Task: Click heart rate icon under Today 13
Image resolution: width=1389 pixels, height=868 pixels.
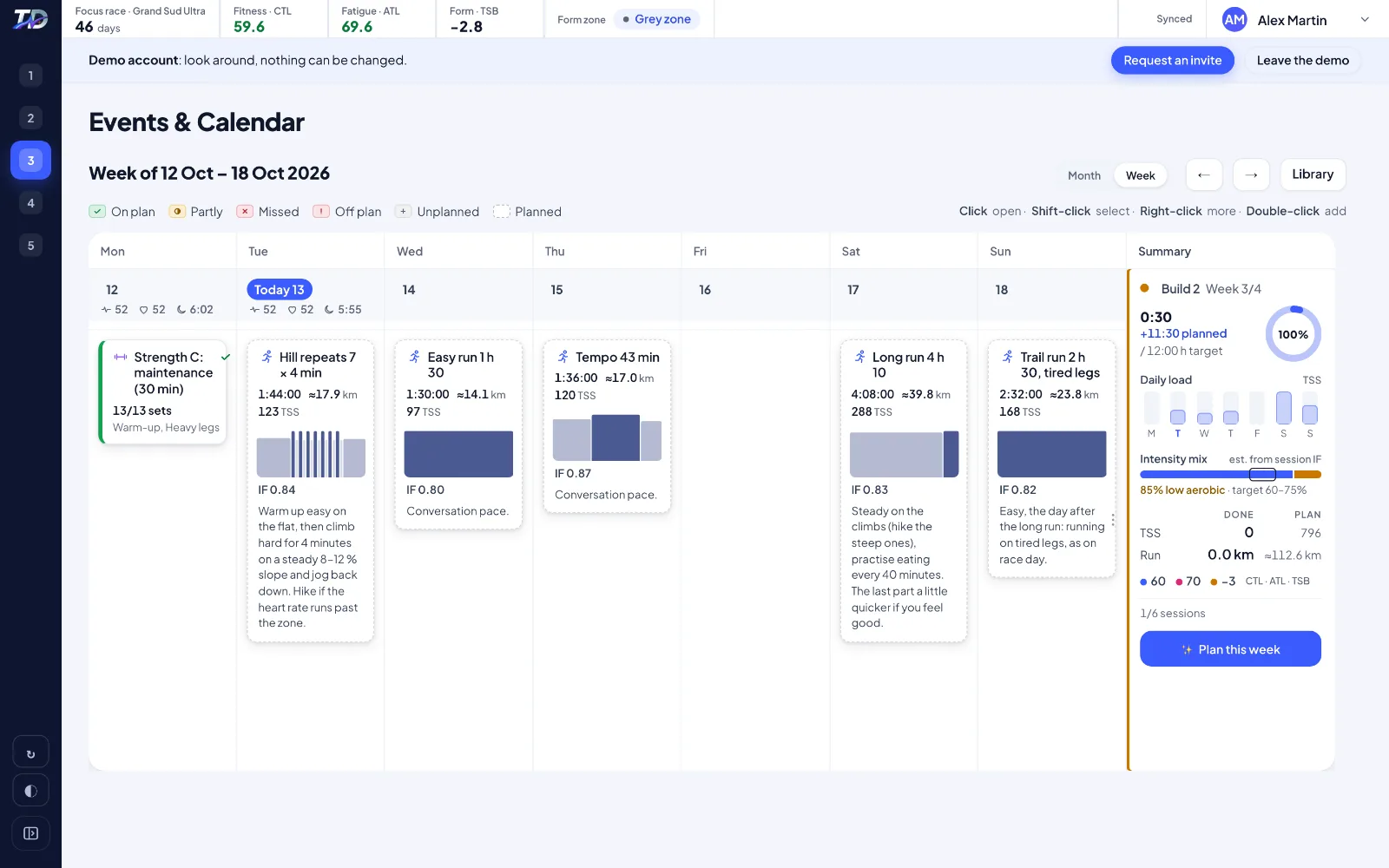Action: (293, 310)
